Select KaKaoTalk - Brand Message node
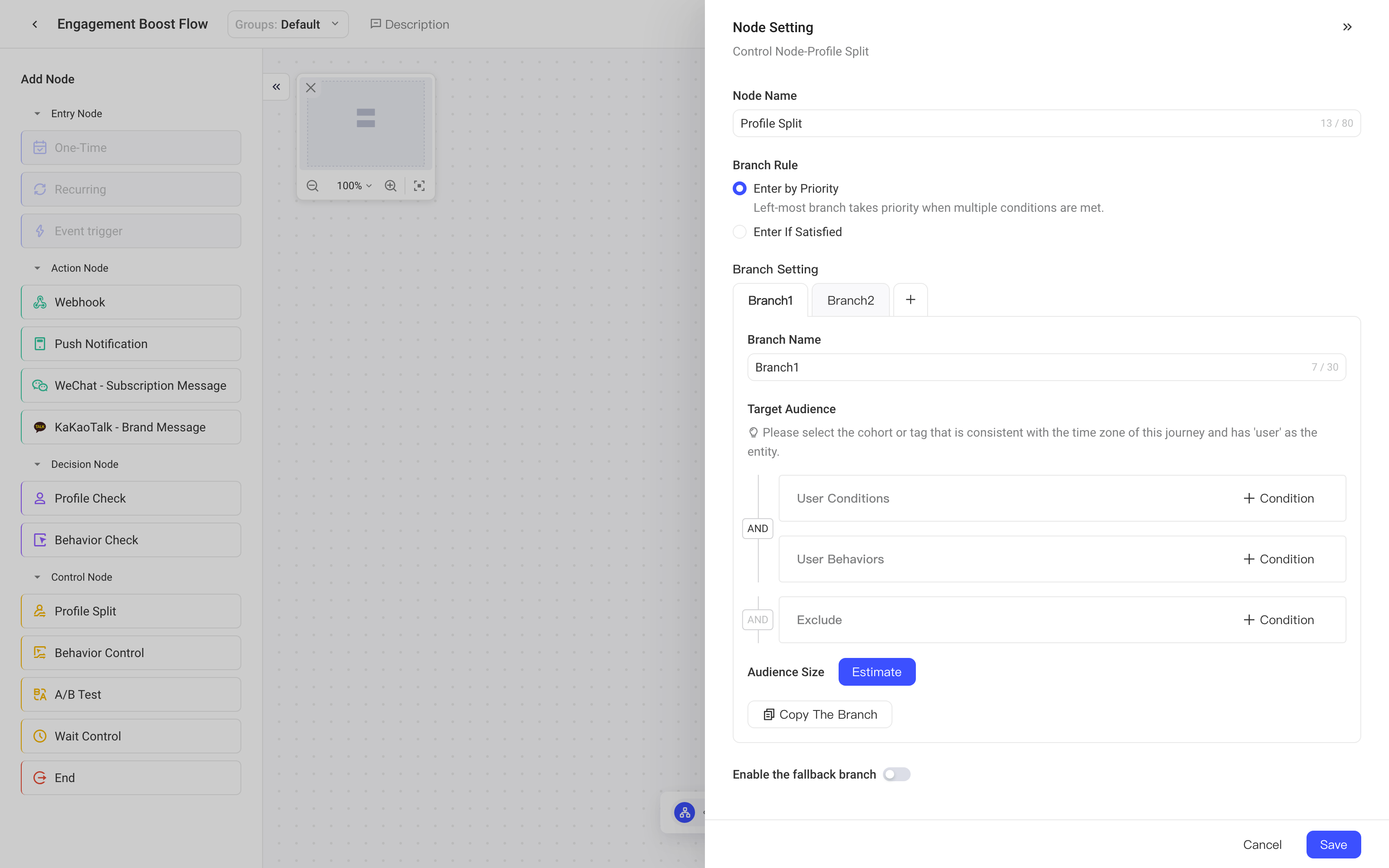 pos(131,427)
